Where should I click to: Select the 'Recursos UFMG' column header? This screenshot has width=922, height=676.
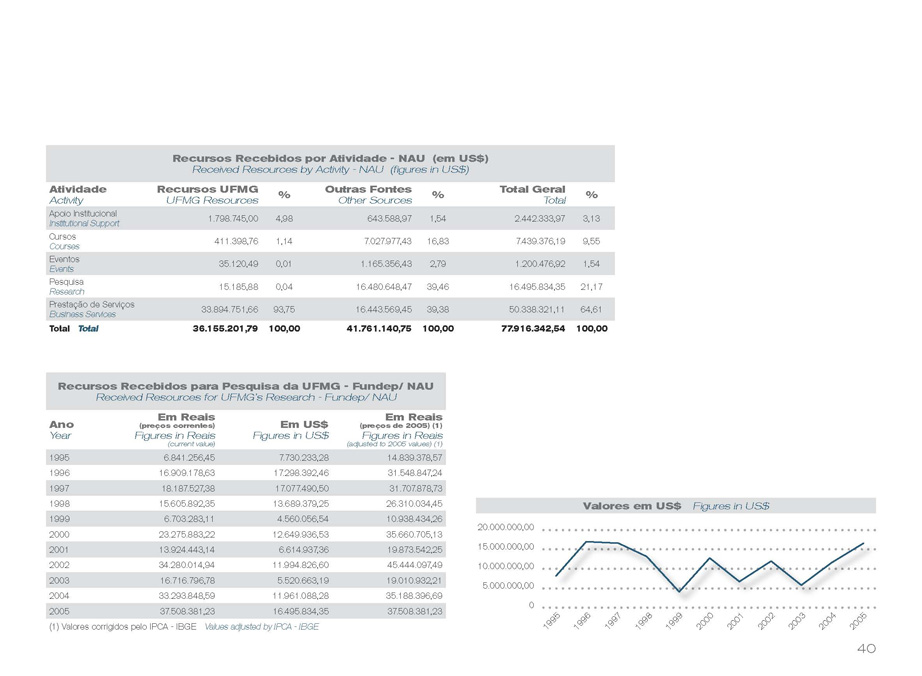[208, 189]
